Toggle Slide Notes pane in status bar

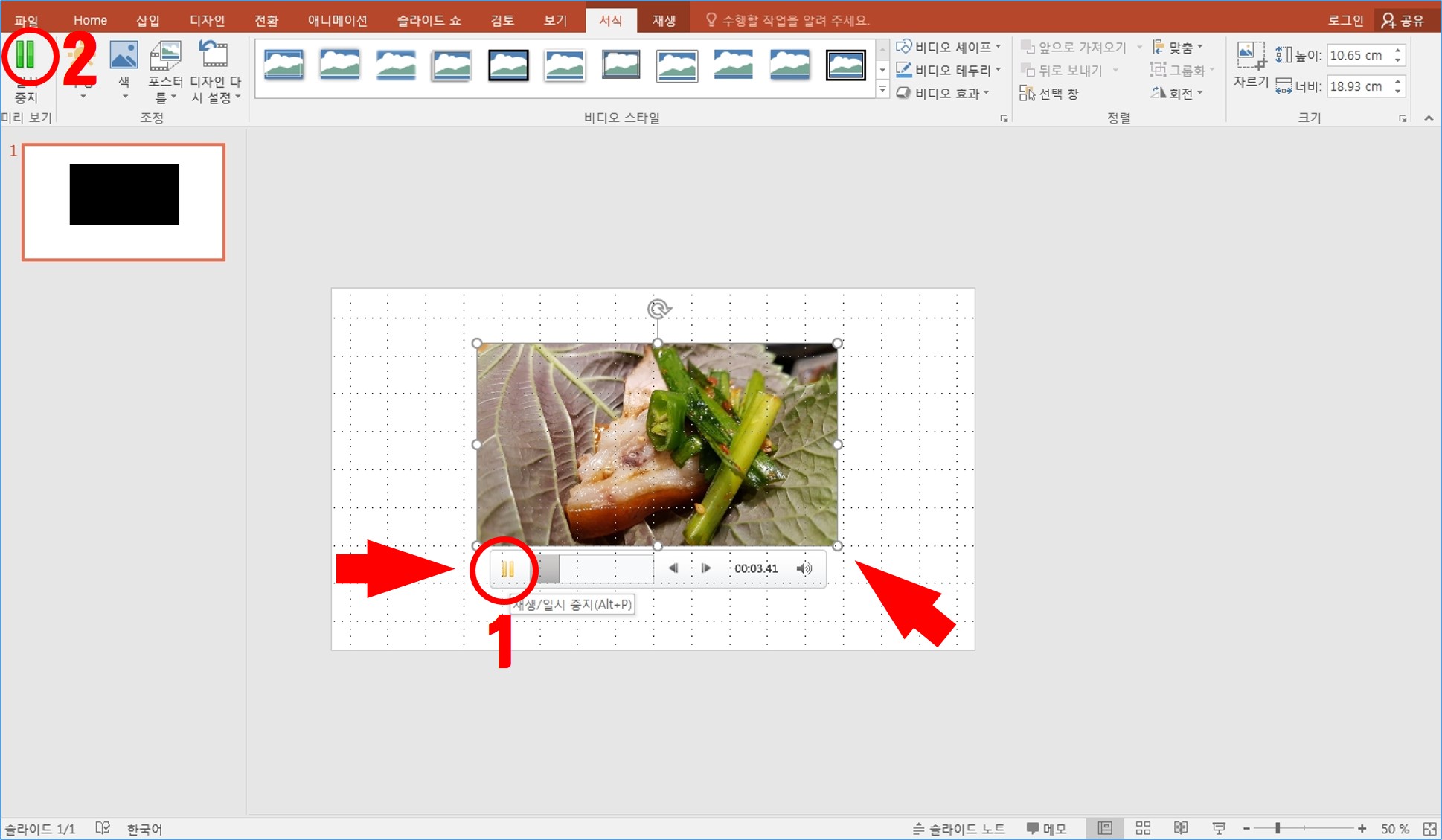pyautogui.click(x=958, y=828)
